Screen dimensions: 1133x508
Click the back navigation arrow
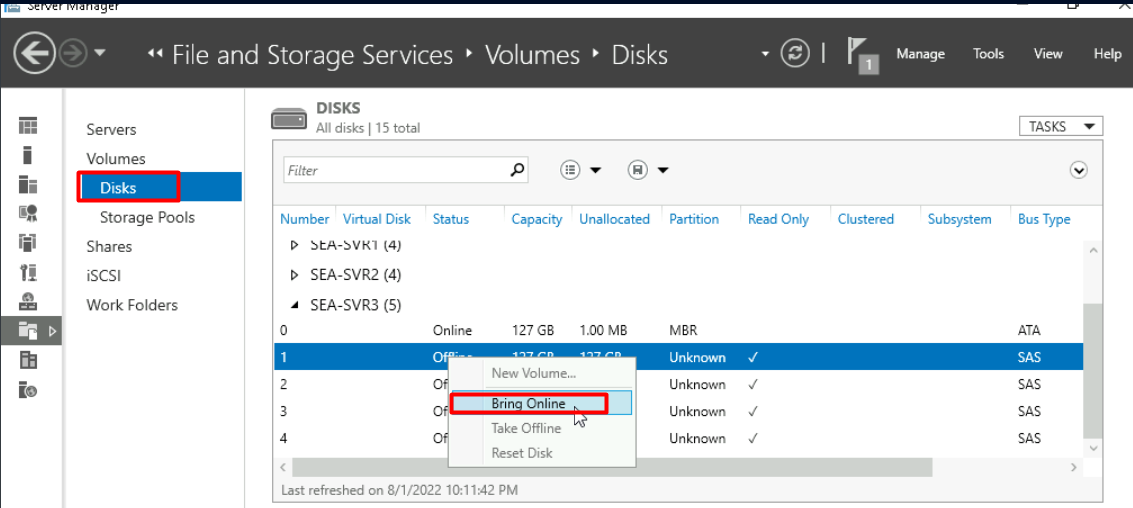tap(35, 54)
